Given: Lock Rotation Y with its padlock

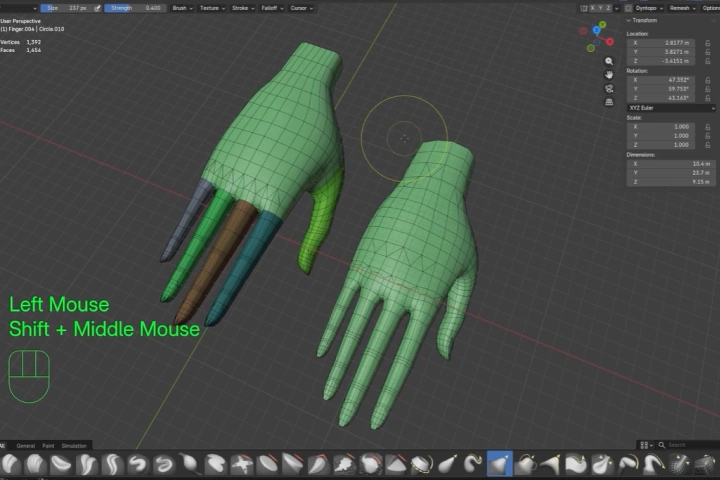Looking at the screenshot, I should click(x=708, y=89).
